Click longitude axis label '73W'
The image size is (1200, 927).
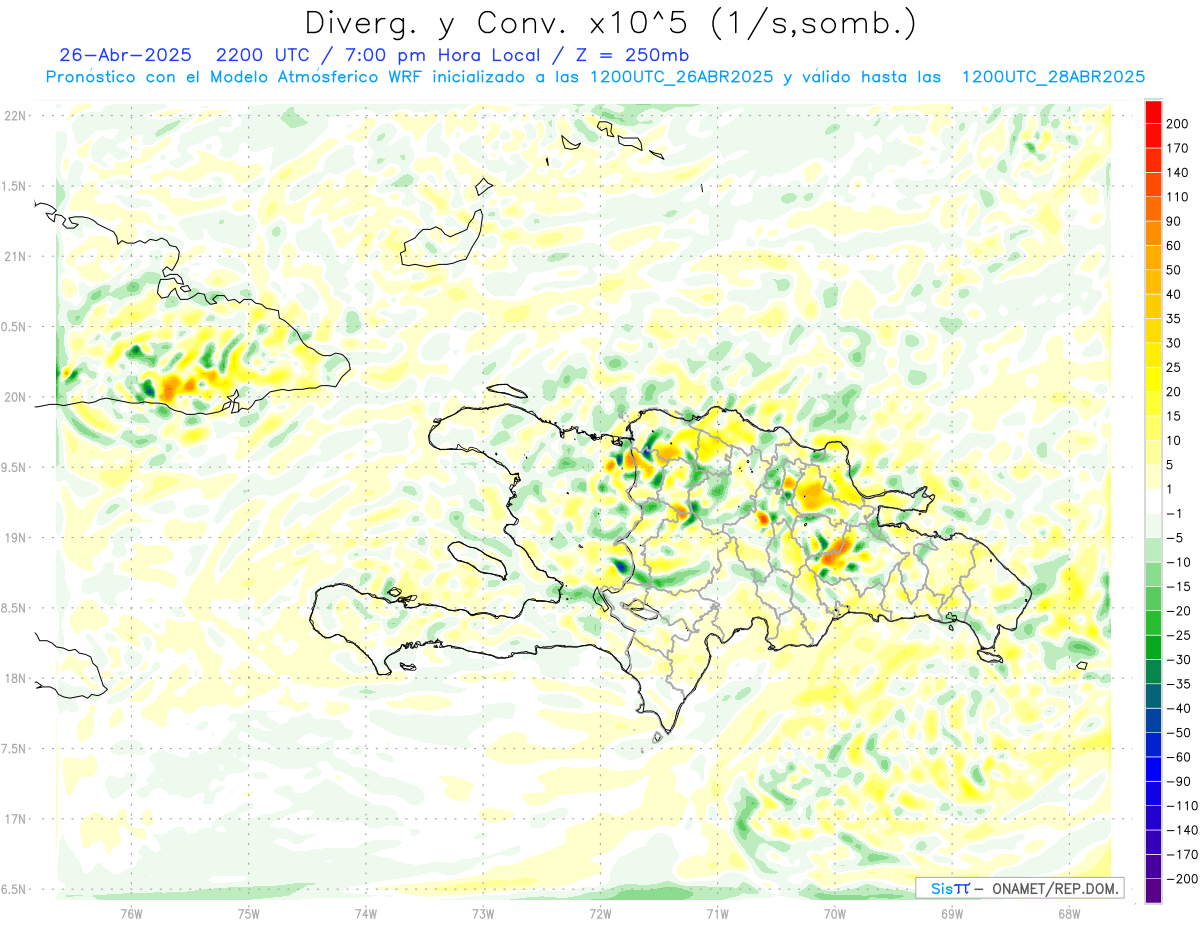pyautogui.click(x=483, y=913)
